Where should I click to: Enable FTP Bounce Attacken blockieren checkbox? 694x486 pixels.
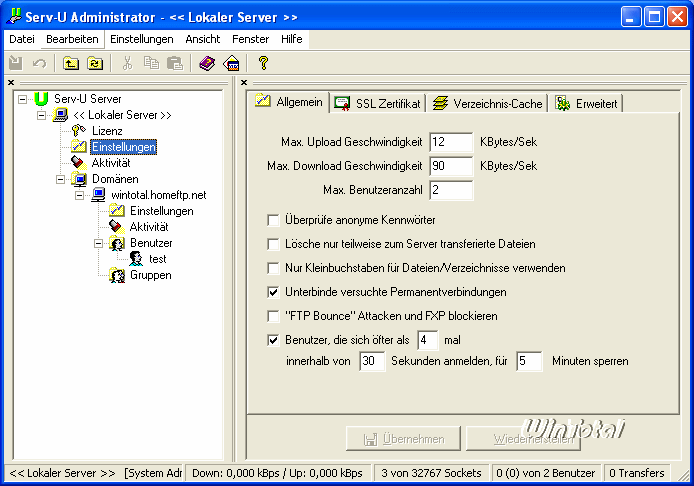[274, 316]
